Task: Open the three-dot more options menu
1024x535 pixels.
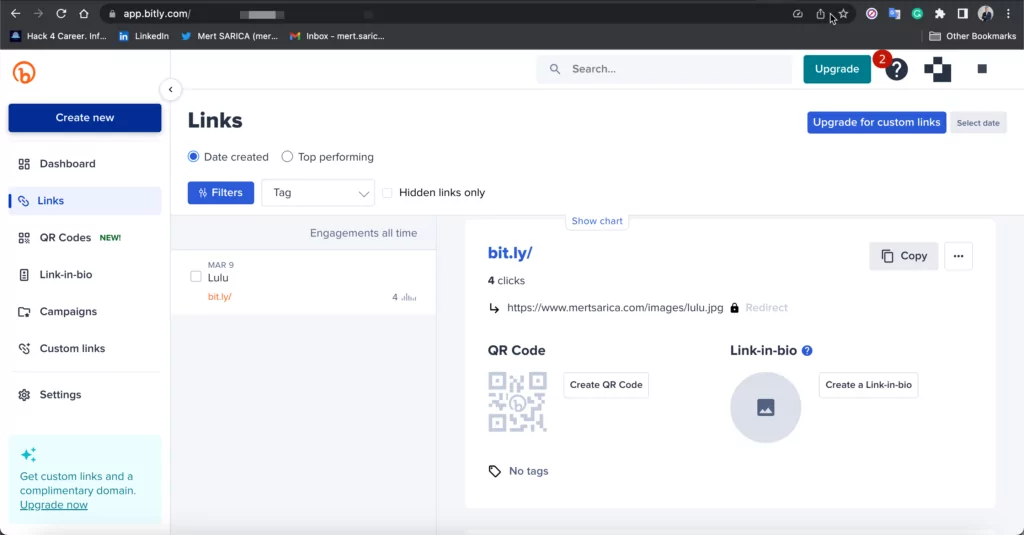Action: (958, 256)
